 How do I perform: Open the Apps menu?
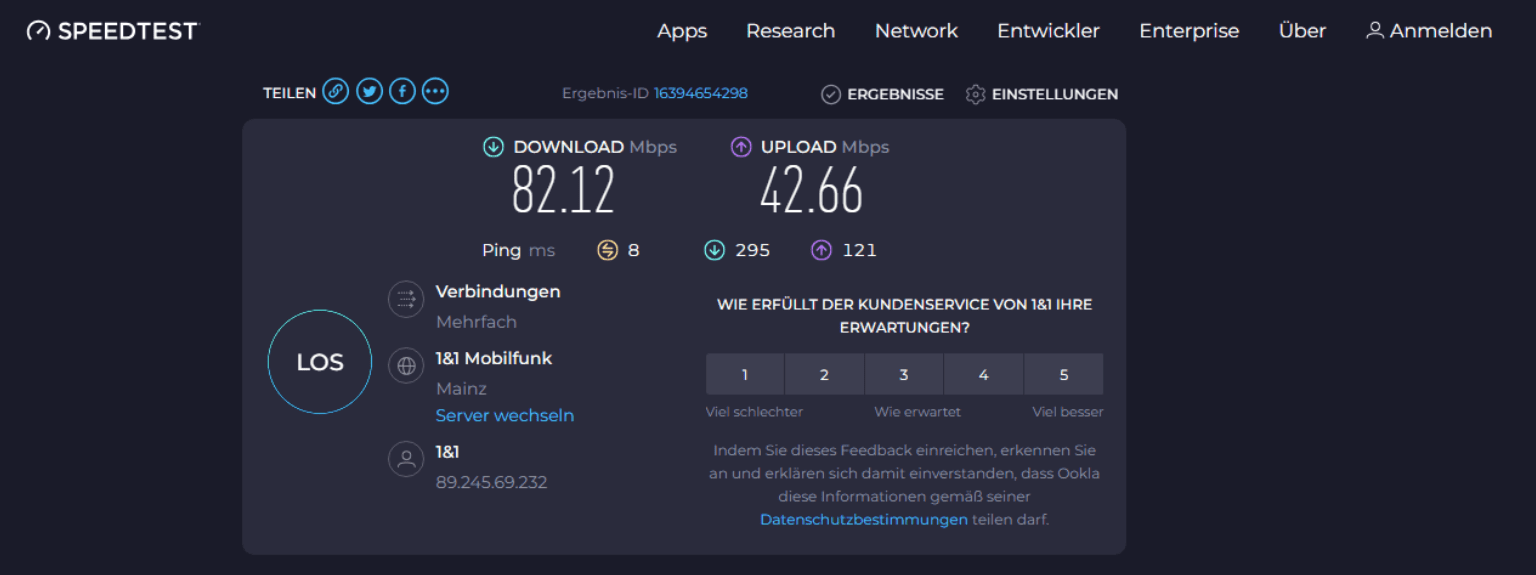682,31
